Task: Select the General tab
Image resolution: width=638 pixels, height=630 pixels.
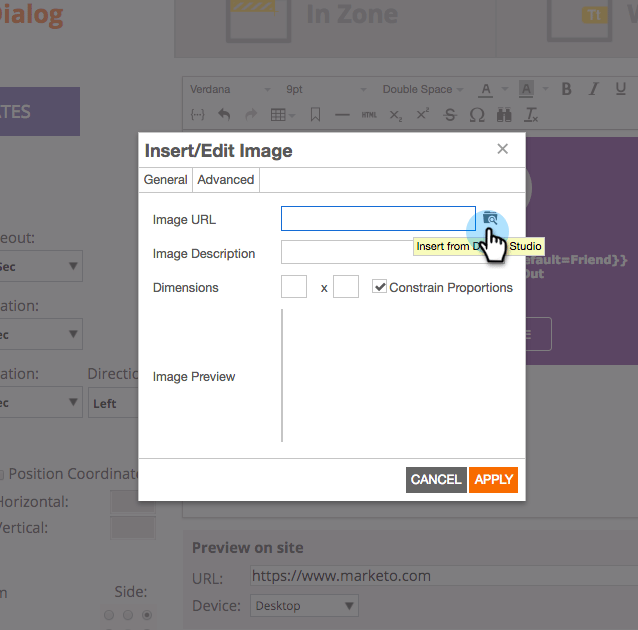Action: tap(165, 179)
